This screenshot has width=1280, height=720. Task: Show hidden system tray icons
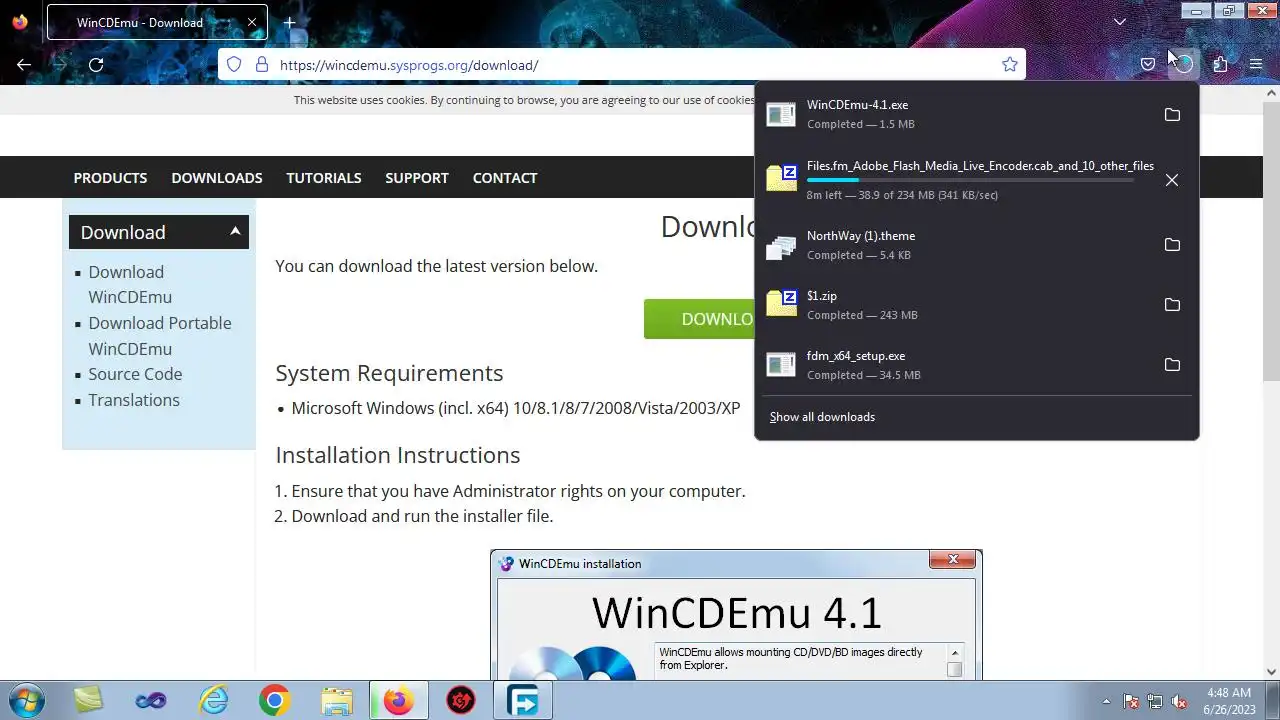pos(1106,701)
